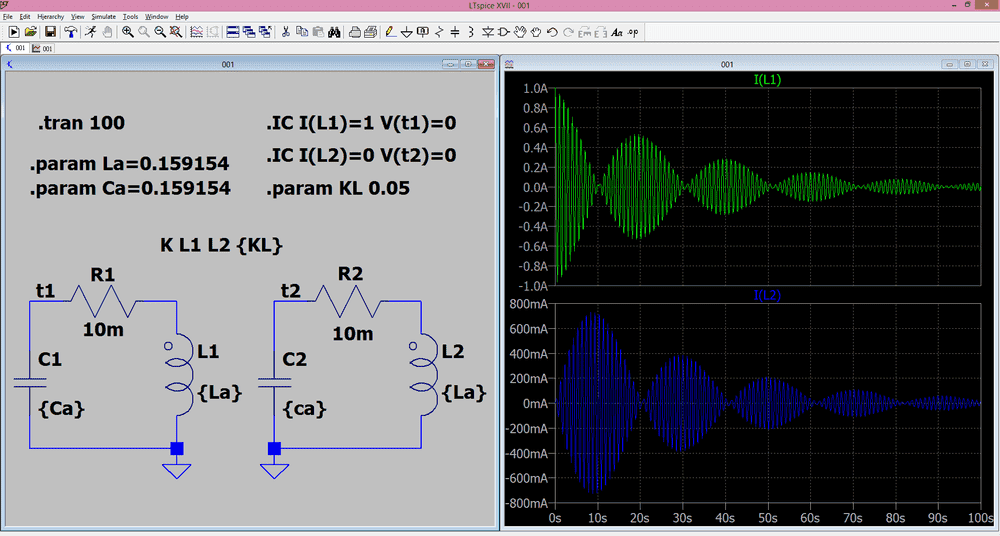Open the Hierarchy menu
The height and width of the screenshot is (536, 1000).
pyautogui.click(x=51, y=17)
